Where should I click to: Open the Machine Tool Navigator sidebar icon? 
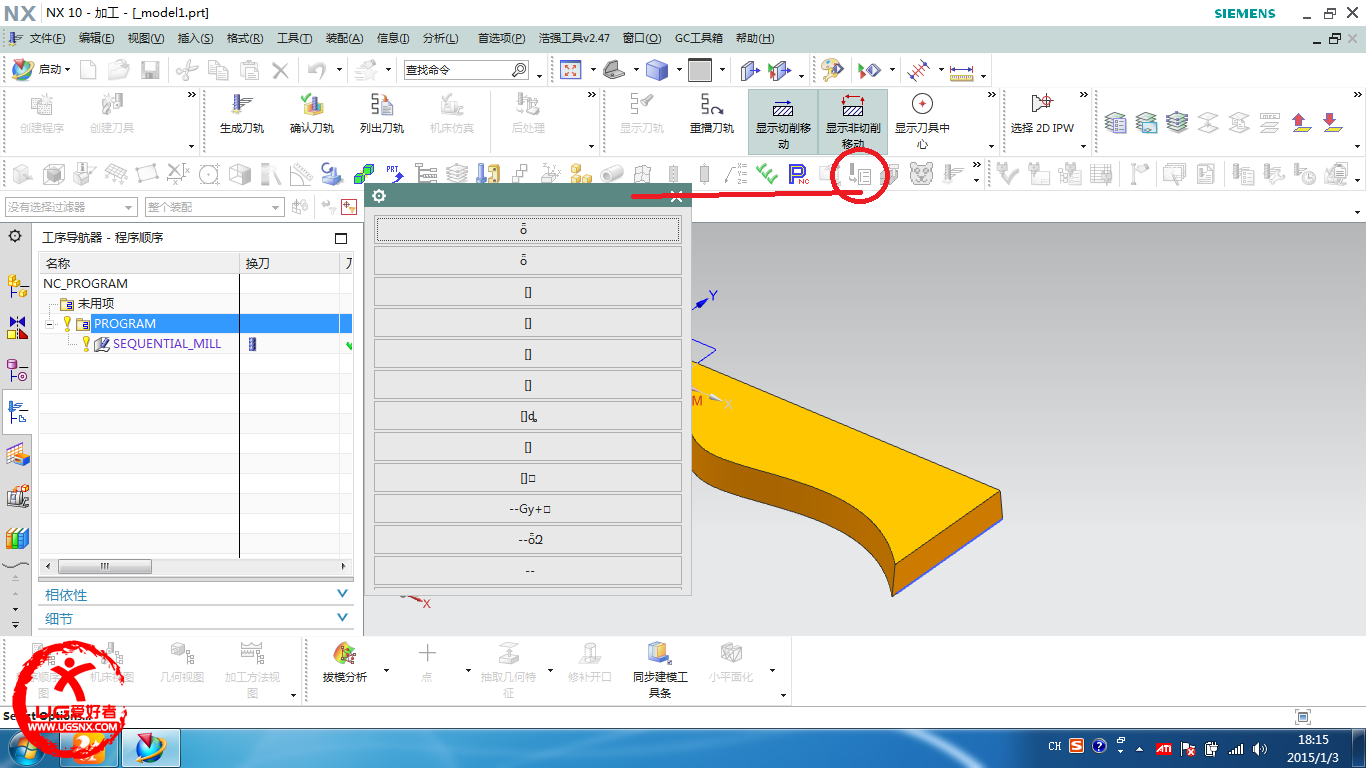pos(17,496)
